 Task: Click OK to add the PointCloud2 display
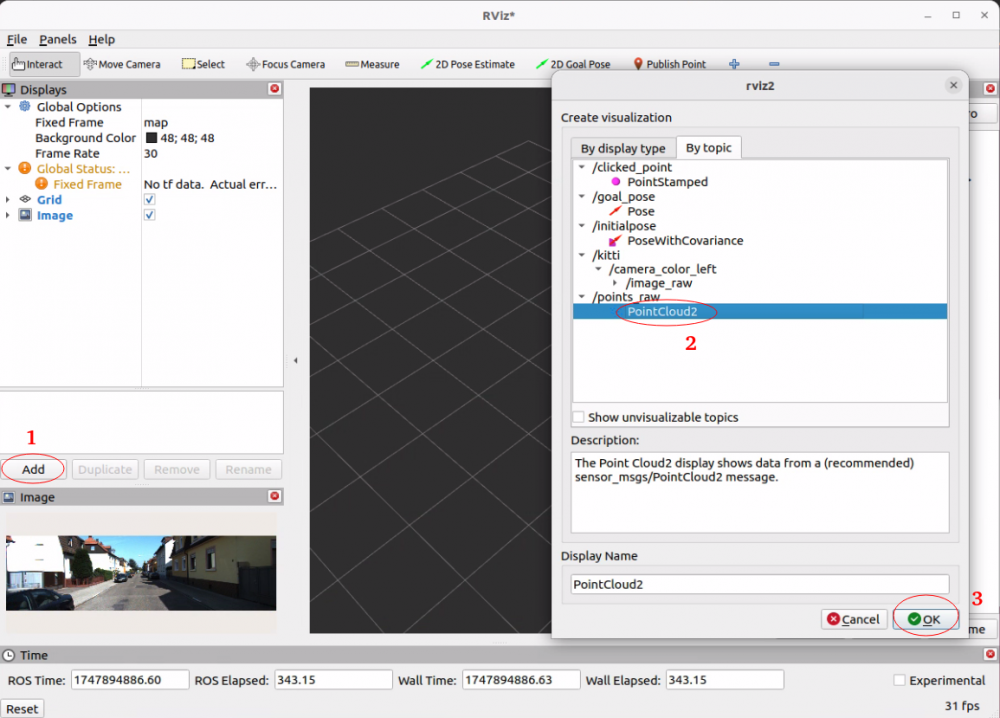tap(925, 618)
